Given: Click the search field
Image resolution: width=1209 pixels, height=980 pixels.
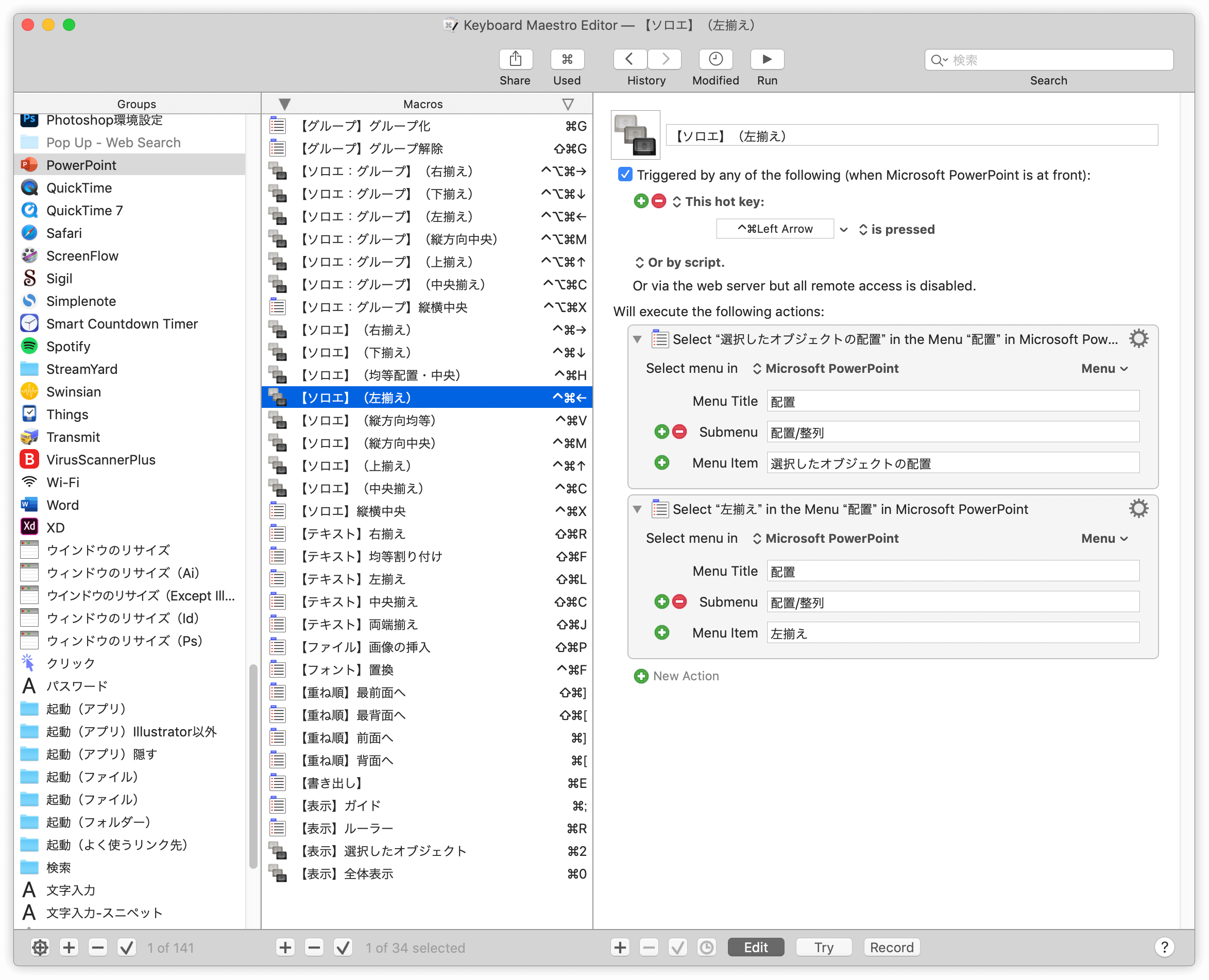Looking at the screenshot, I should (1048, 60).
